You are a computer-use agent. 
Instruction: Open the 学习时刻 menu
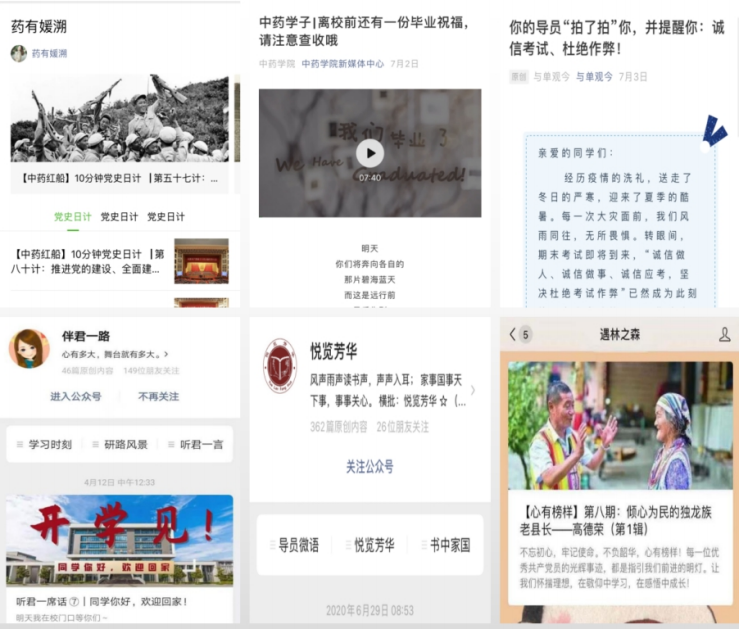tap(44, 444)
